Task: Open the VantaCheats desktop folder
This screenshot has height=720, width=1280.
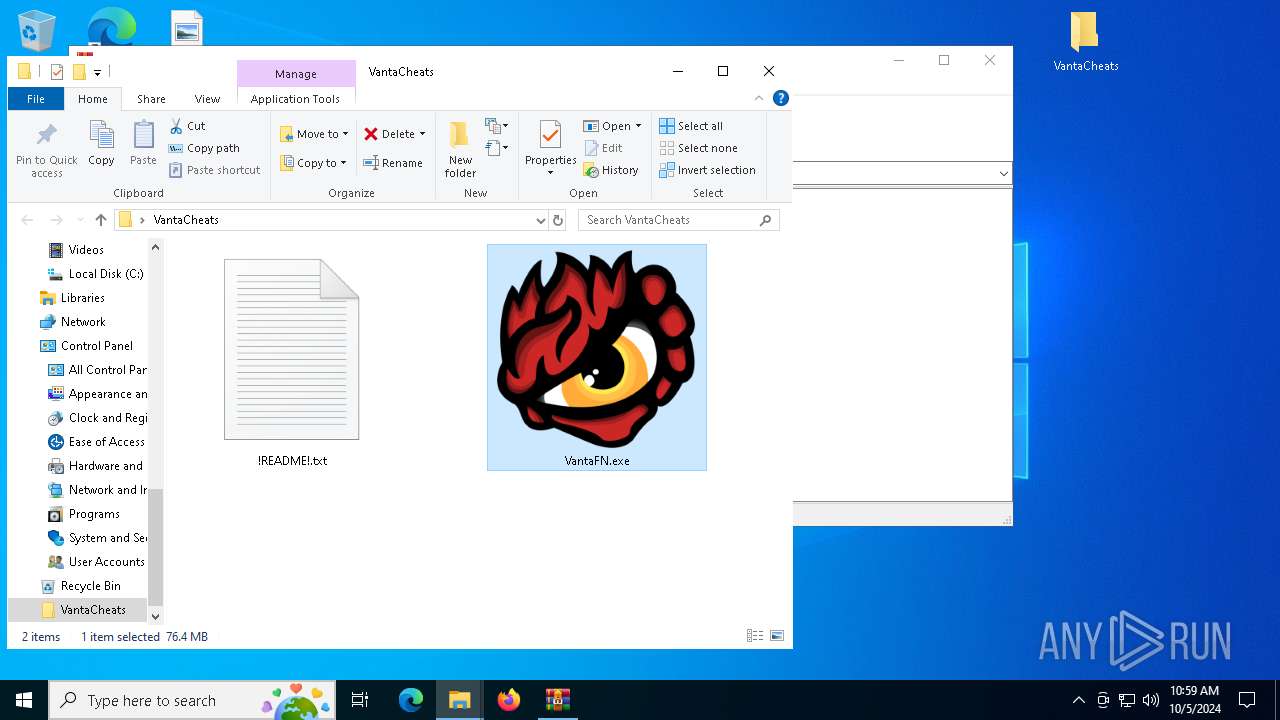Action: click(x=1085, y=42)
